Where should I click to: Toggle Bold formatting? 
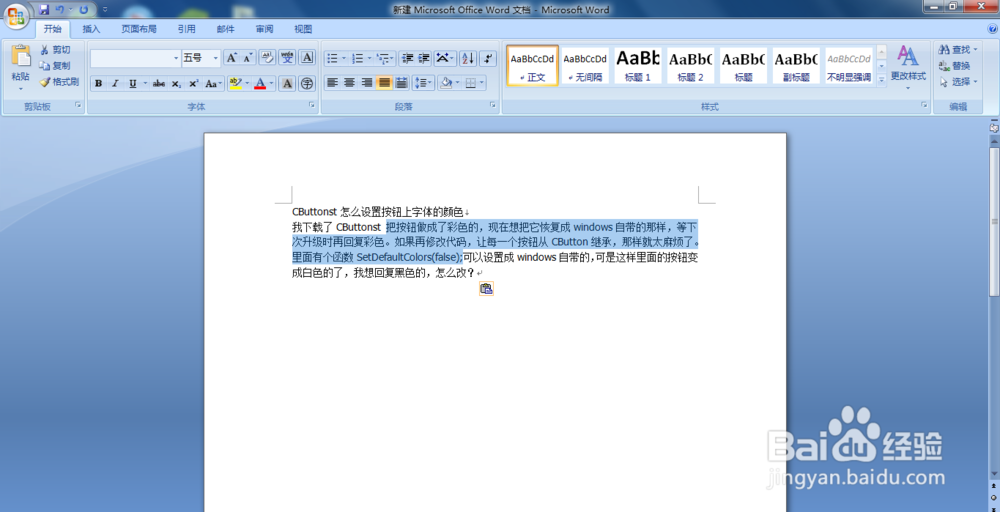click(98, 84)
